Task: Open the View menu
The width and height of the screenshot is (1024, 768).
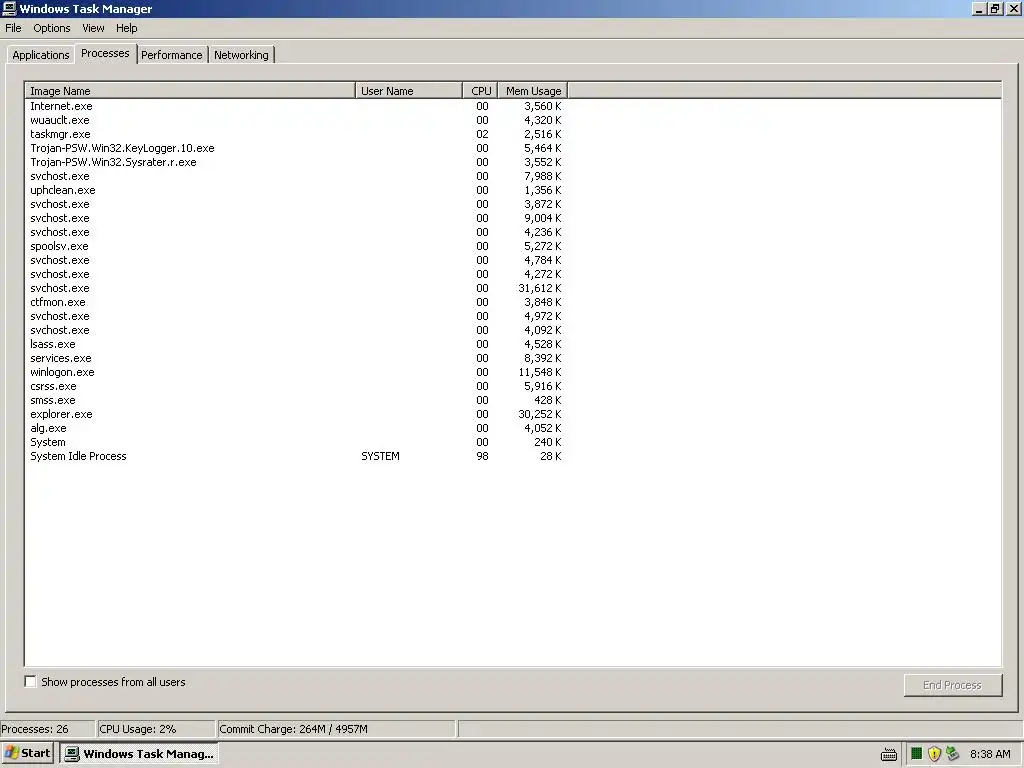Action: (93, 28)
